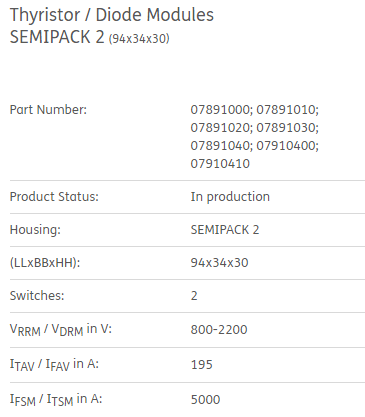
Task: Select the SEMIPACK 2 title text
Action: (57, 37)
